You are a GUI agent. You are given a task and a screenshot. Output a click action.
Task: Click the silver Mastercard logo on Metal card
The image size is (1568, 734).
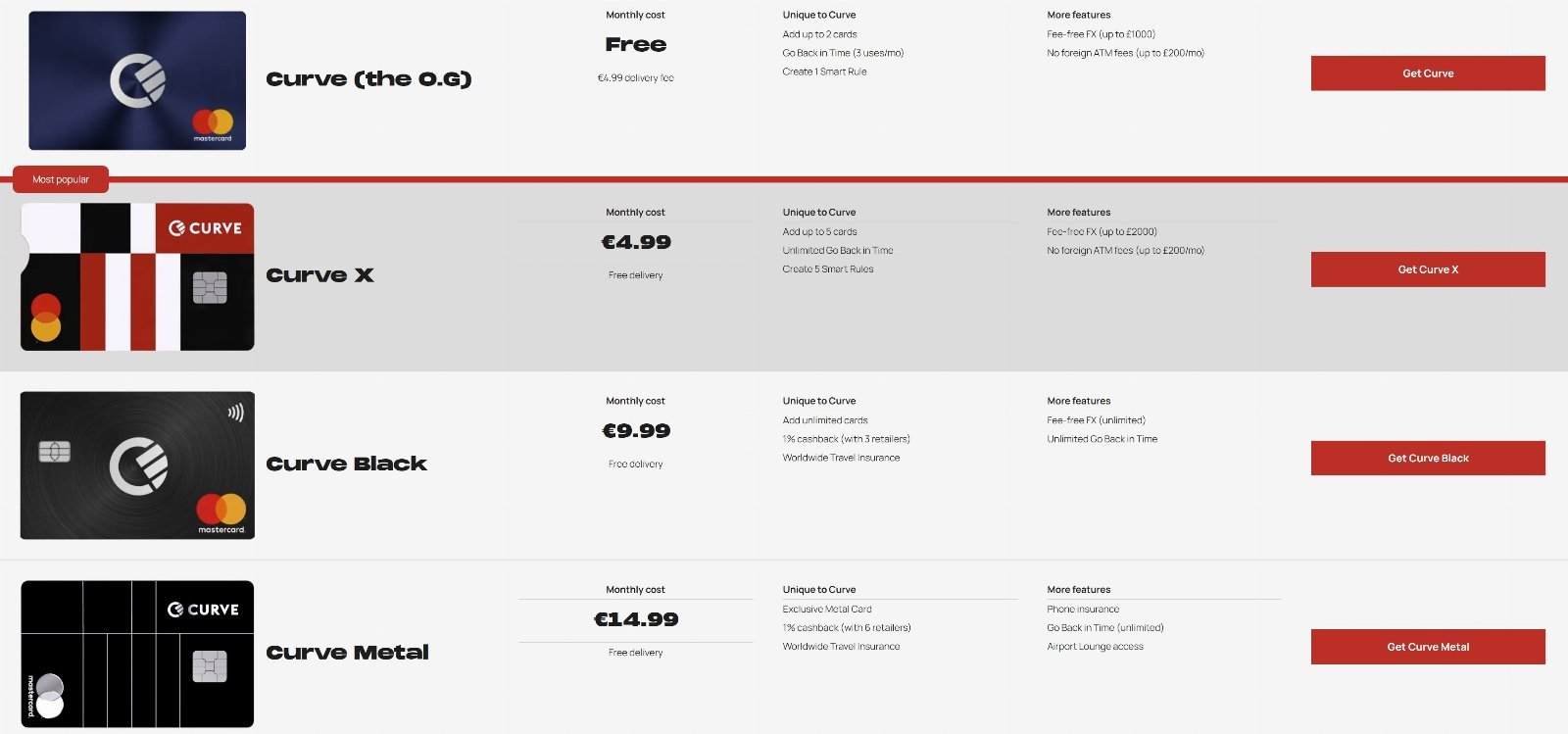(x=46, y=696)
